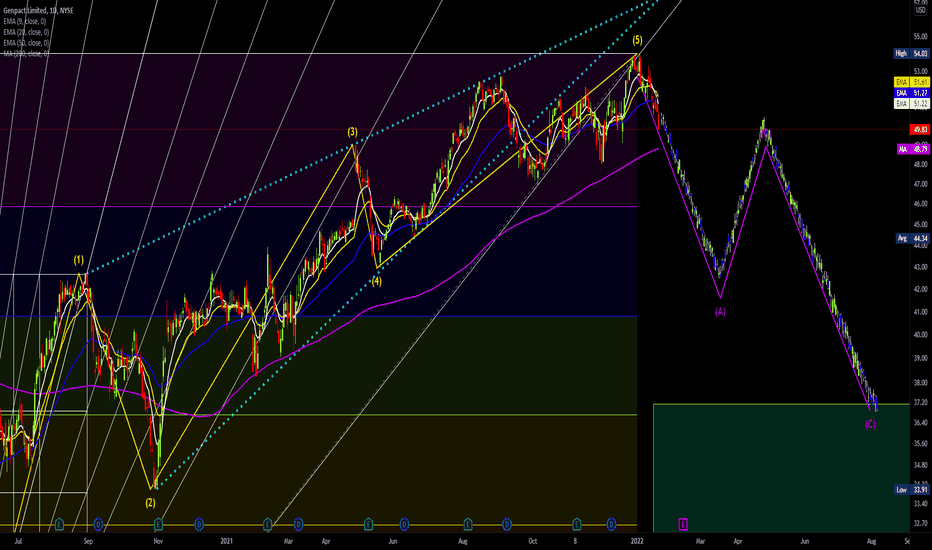Click the High 54.03 price label
The image size is (932, 550).
pyautogui.click(x=911, y=54)
